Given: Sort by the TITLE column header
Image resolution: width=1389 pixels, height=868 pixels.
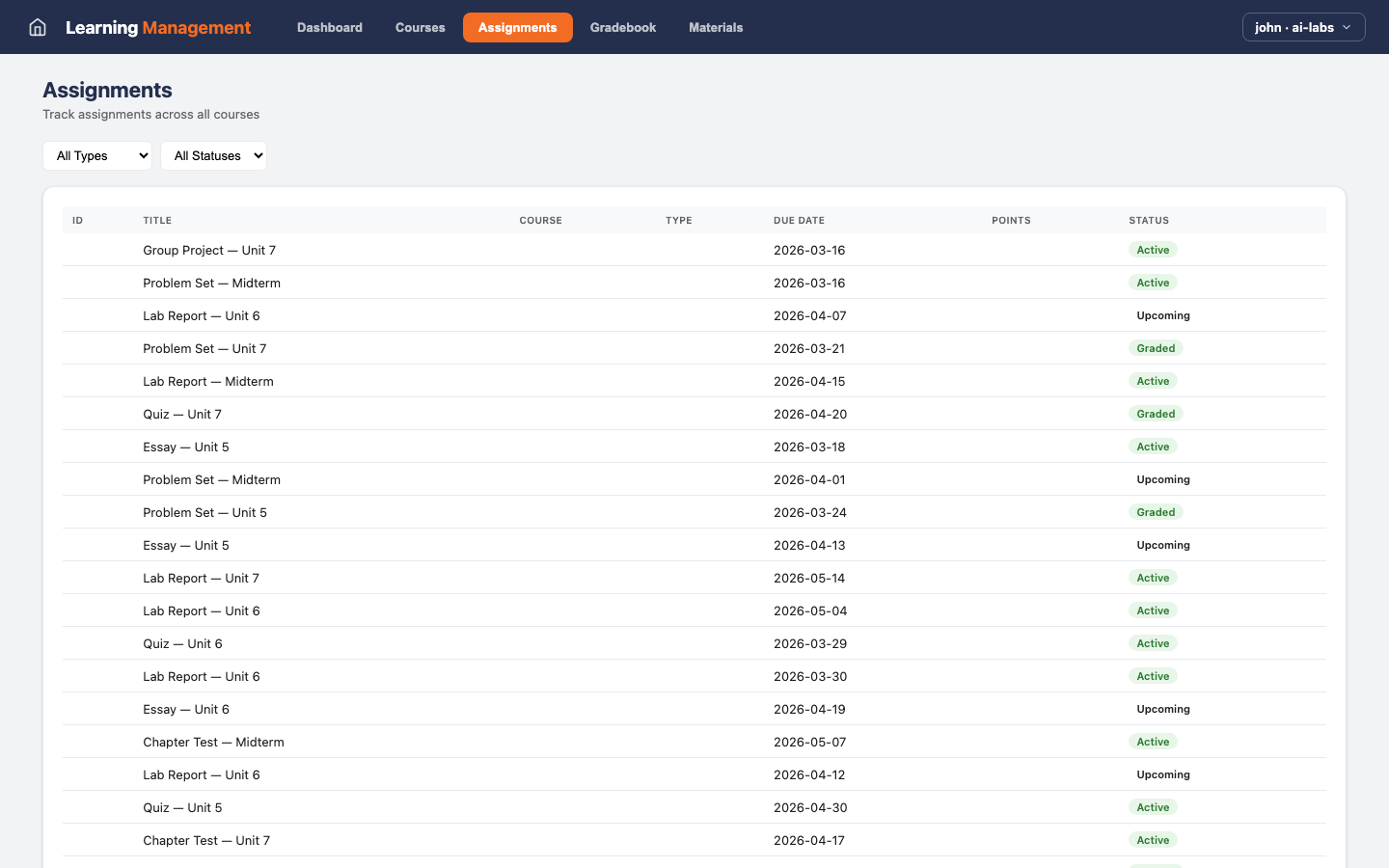Looking at the screenshot, I should [157, 220].
